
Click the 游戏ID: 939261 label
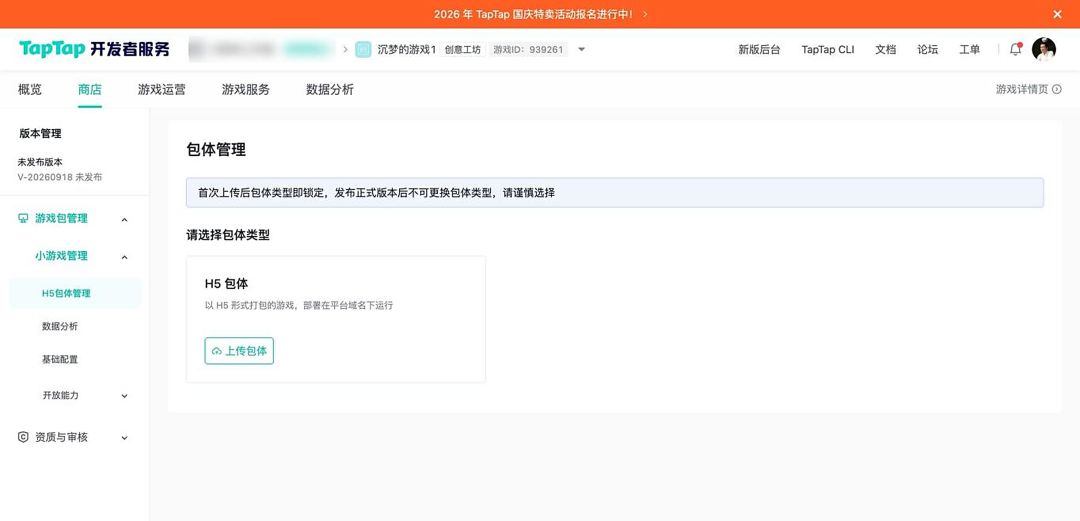click(528, 50)
